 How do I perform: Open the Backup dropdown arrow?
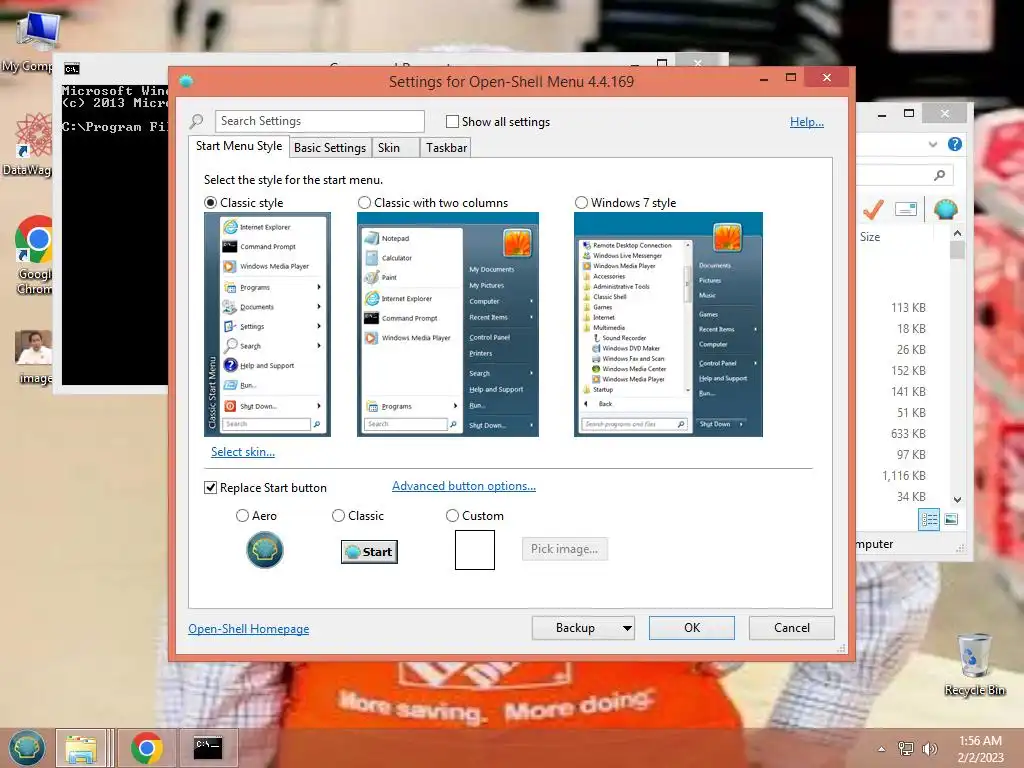click(627, 628)
